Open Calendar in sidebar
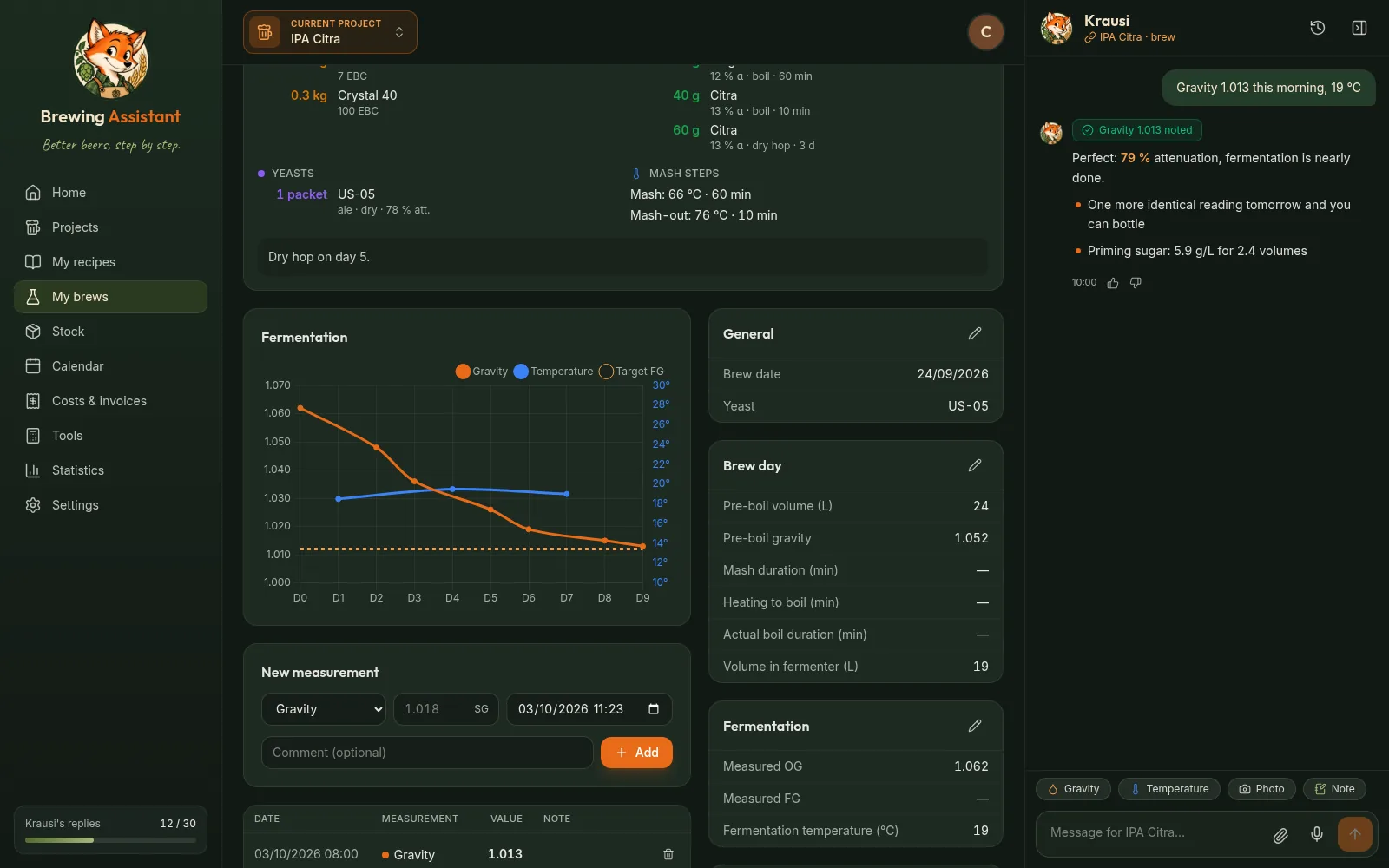 pos(111,366)
